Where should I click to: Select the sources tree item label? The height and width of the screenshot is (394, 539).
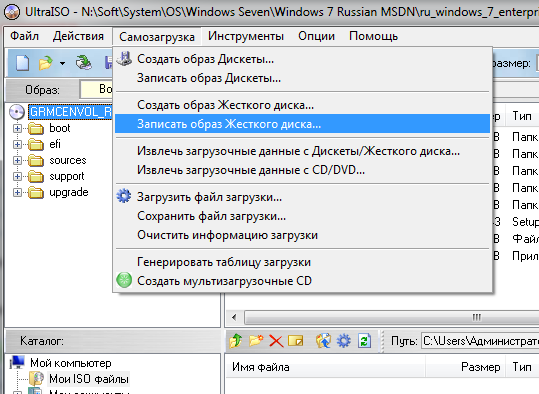68,161
